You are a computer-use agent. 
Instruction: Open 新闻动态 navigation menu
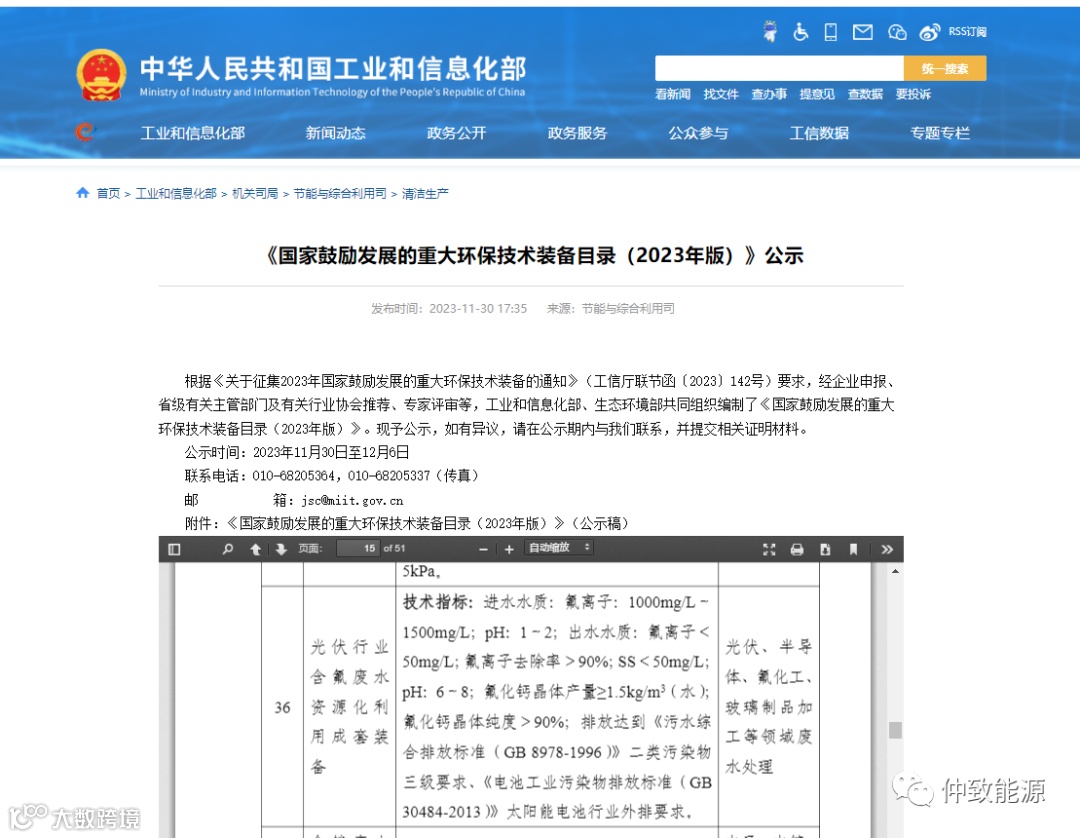click(335, 133)
